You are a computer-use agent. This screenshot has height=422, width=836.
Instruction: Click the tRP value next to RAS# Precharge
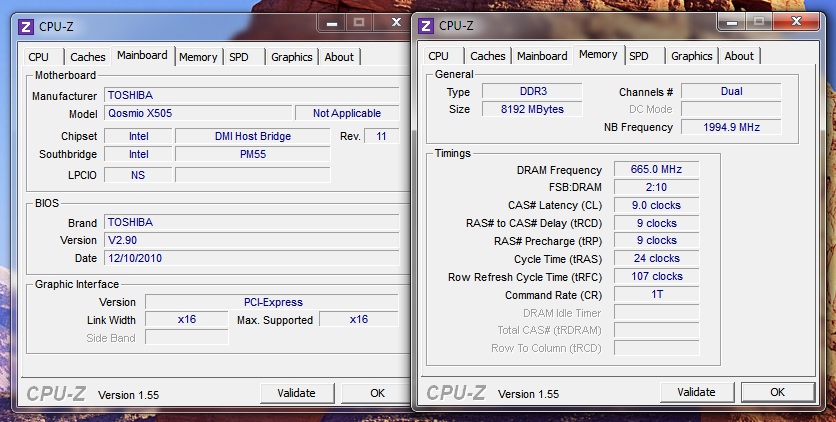click(656, 241)
